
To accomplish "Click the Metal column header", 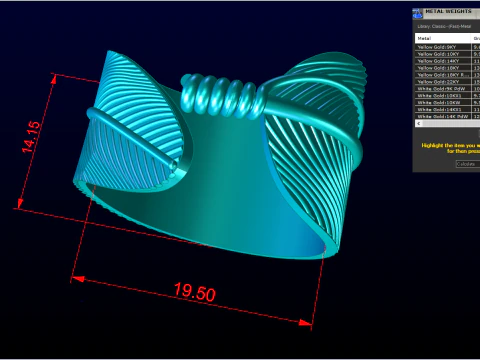I will tap(443, 38).
